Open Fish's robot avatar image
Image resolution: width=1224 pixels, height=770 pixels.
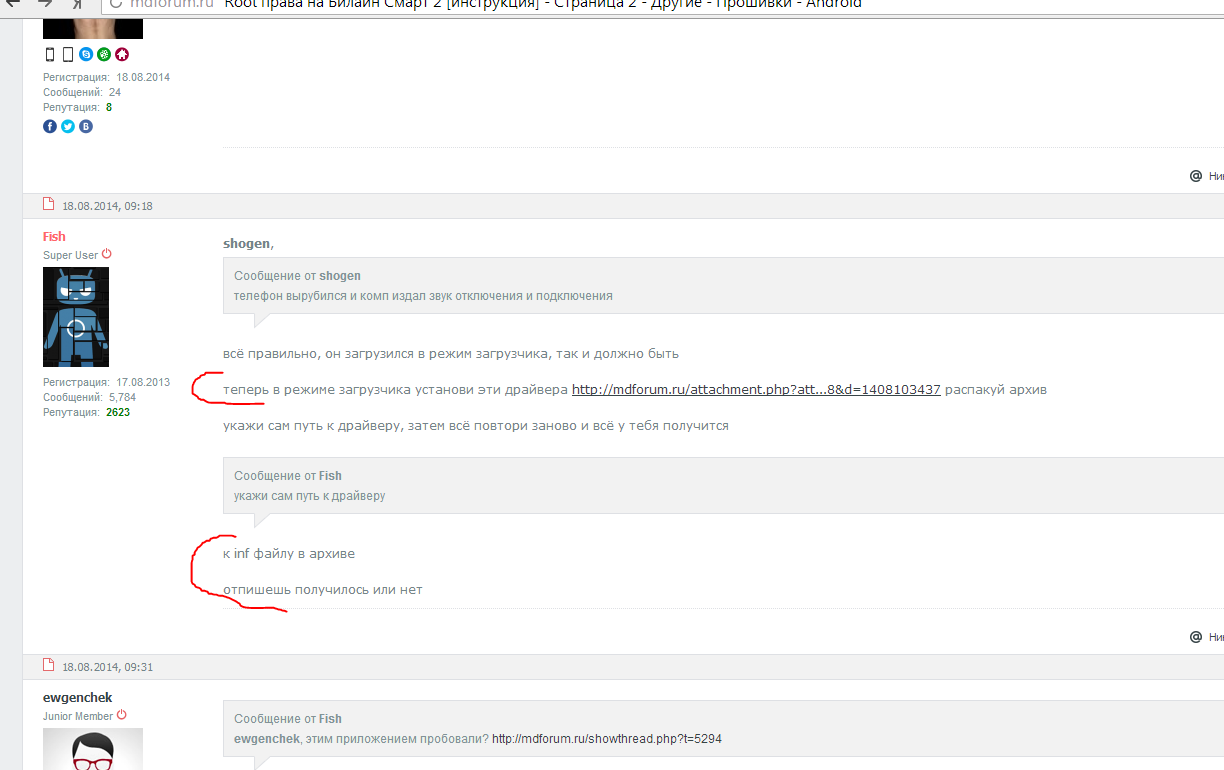[x=76, y=317]
